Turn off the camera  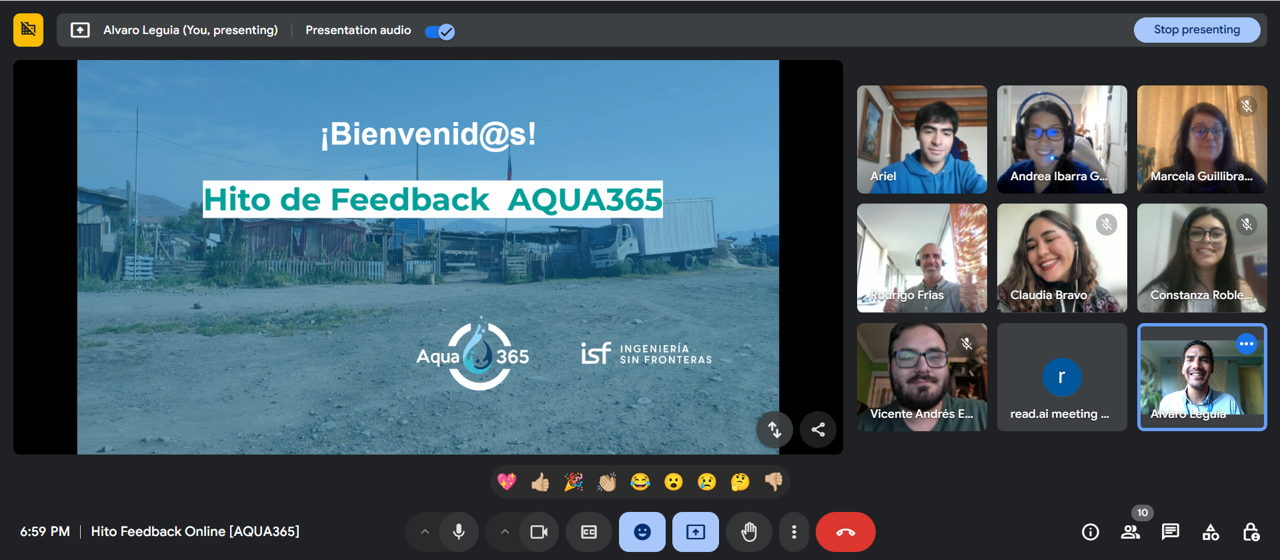click(539, 532)
